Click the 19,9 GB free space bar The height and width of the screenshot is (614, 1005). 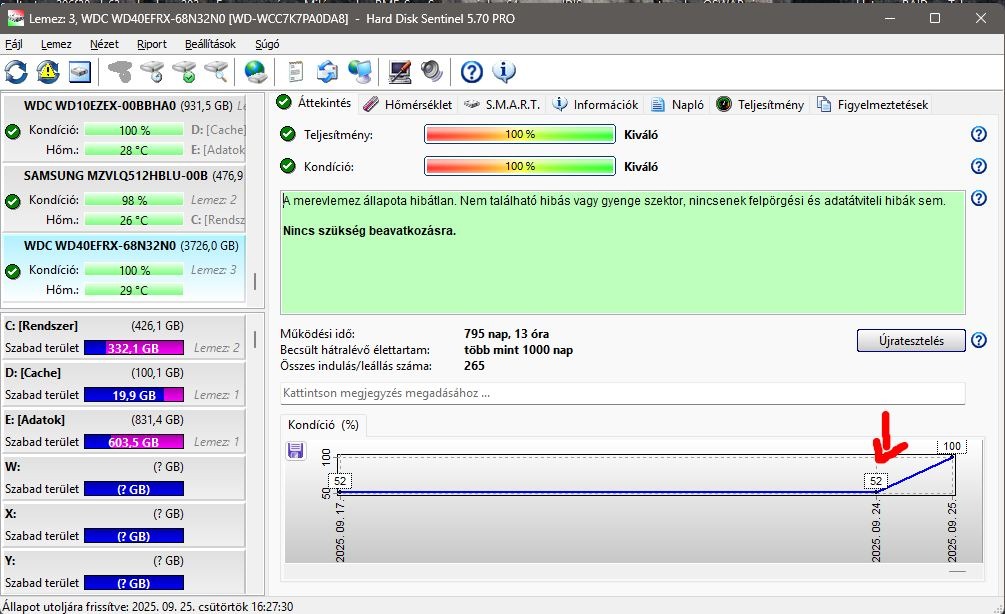click(x=134, y=395)
